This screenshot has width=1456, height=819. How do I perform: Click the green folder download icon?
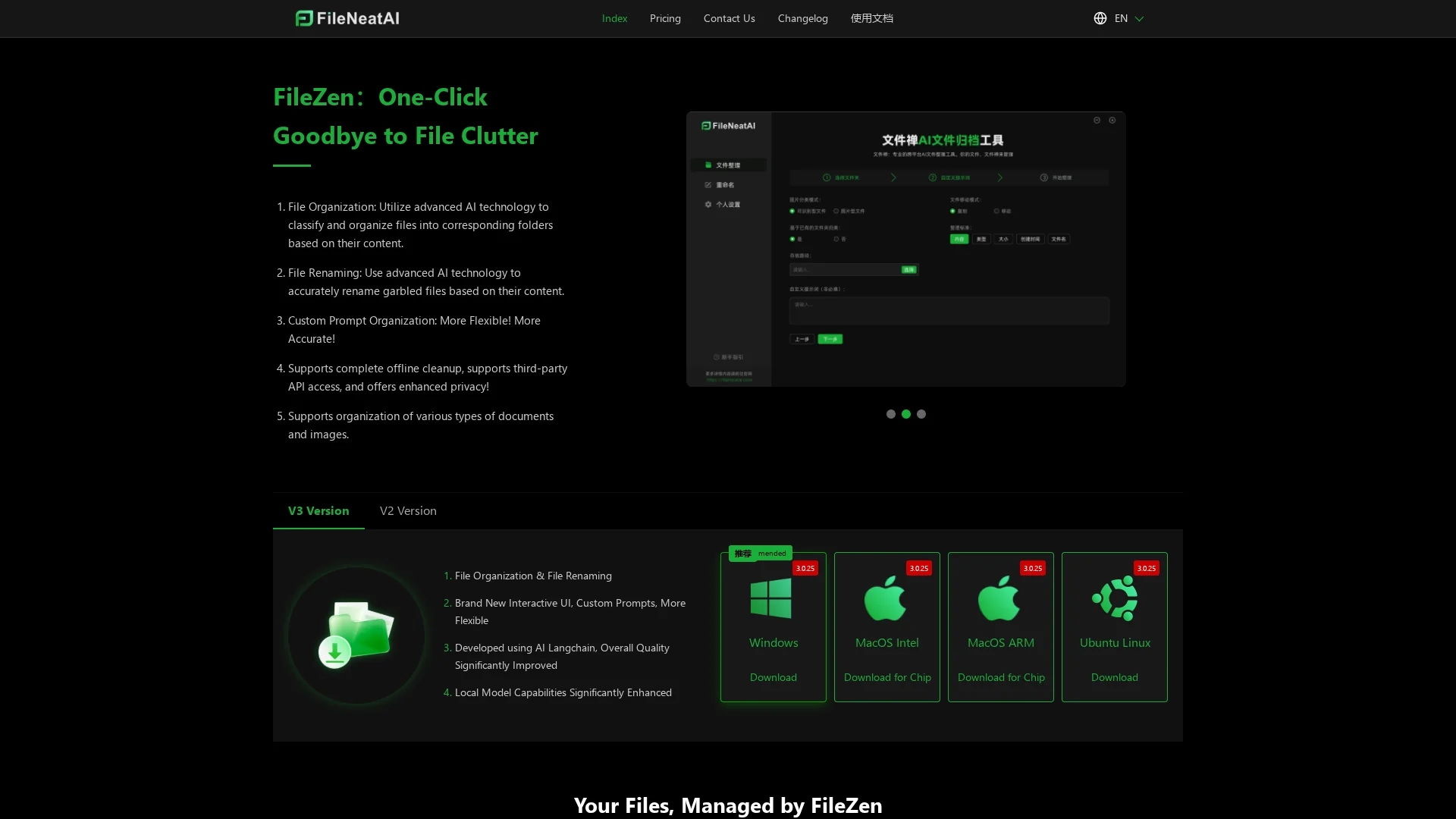[356, 635]
